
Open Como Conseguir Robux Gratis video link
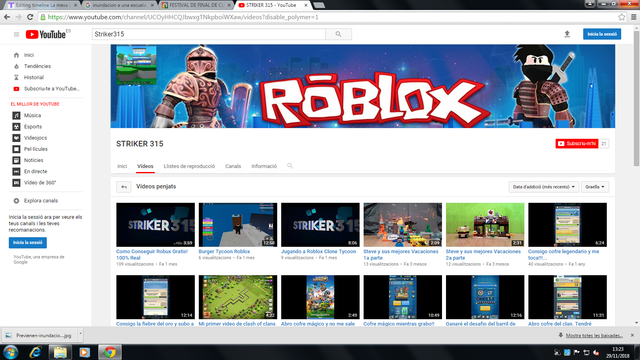(151, 255)
